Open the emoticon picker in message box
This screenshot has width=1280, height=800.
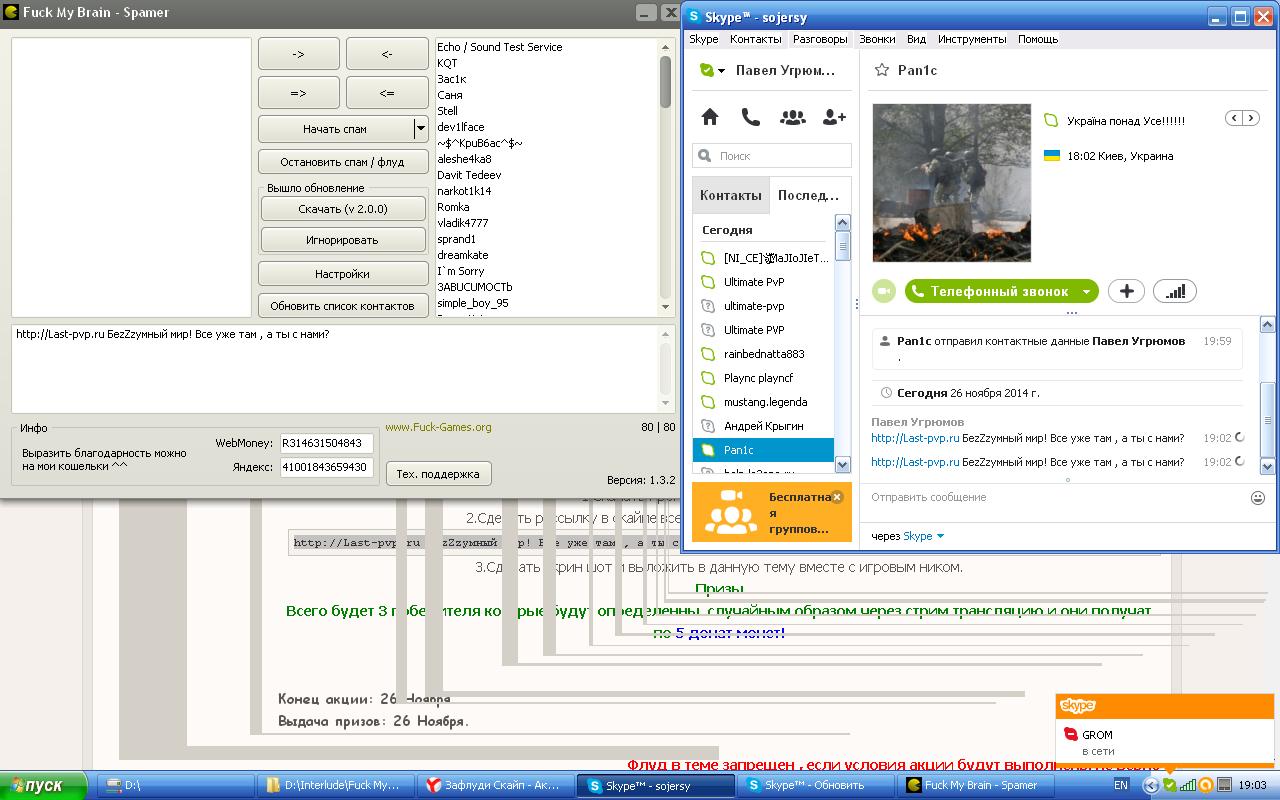(x=1258, y=497)
